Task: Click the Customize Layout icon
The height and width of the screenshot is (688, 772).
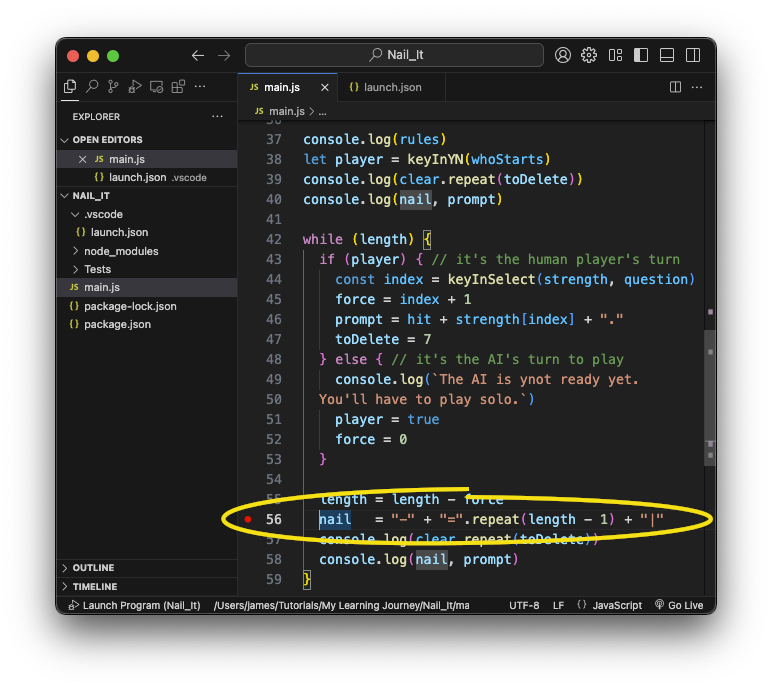Action: point(615,55)
